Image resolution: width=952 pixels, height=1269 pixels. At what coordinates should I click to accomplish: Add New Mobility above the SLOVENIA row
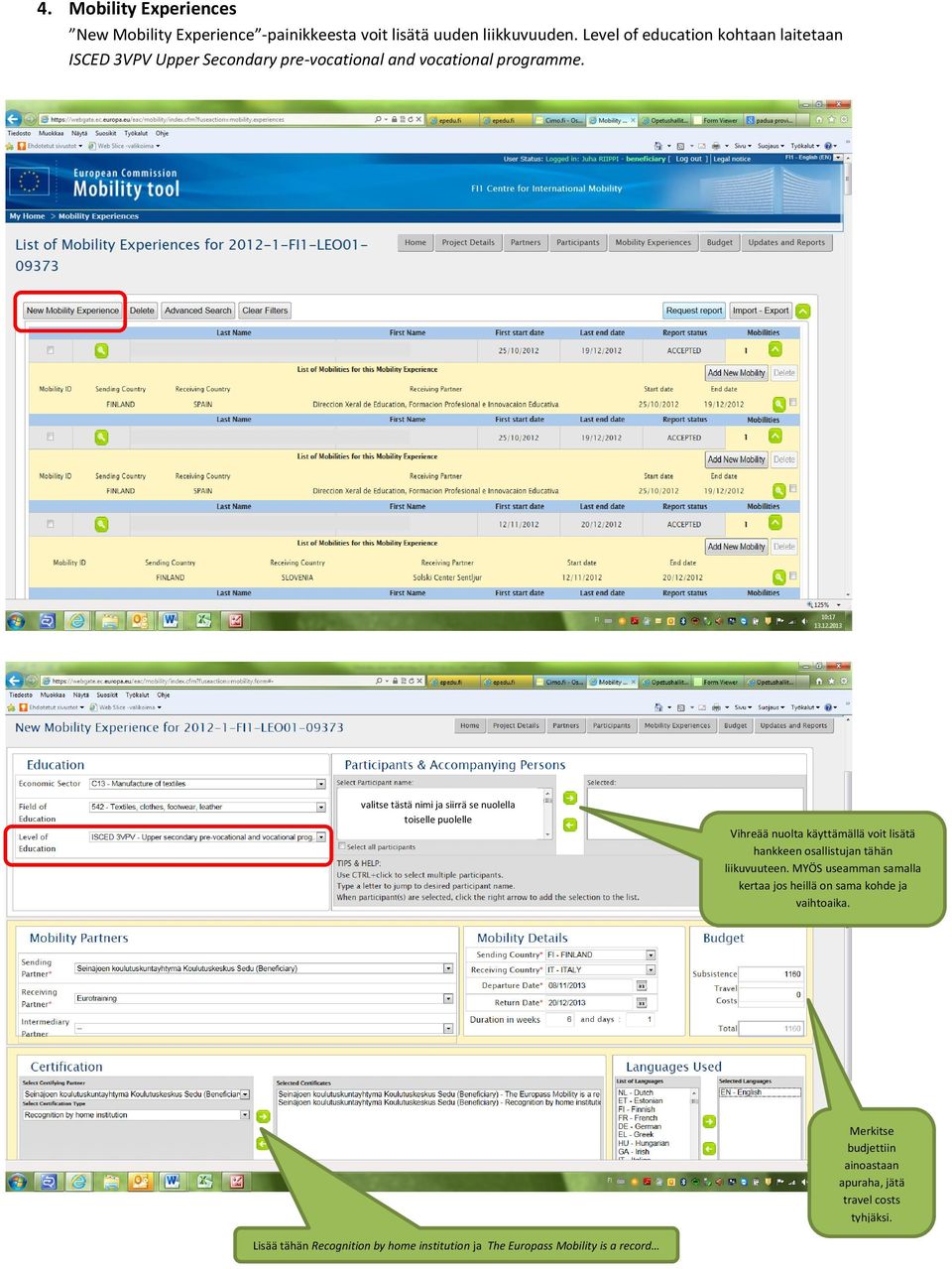pyautogui.click(x=736, y=547)
